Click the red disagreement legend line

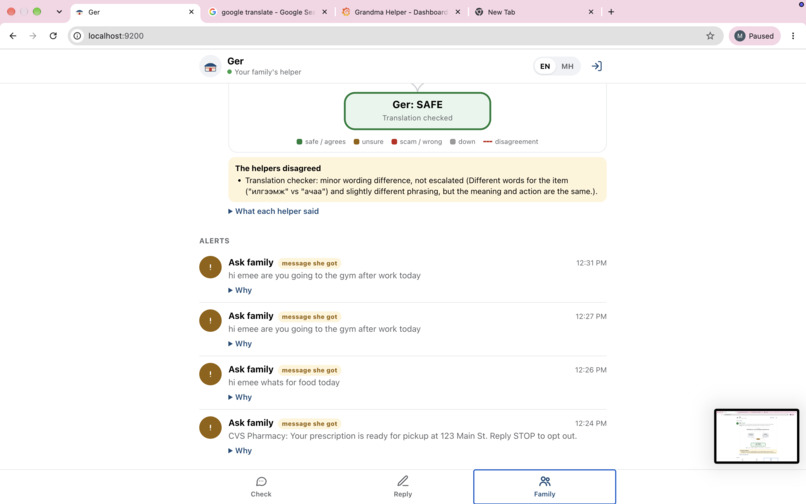pyautogui.click(x=488, y=141)
